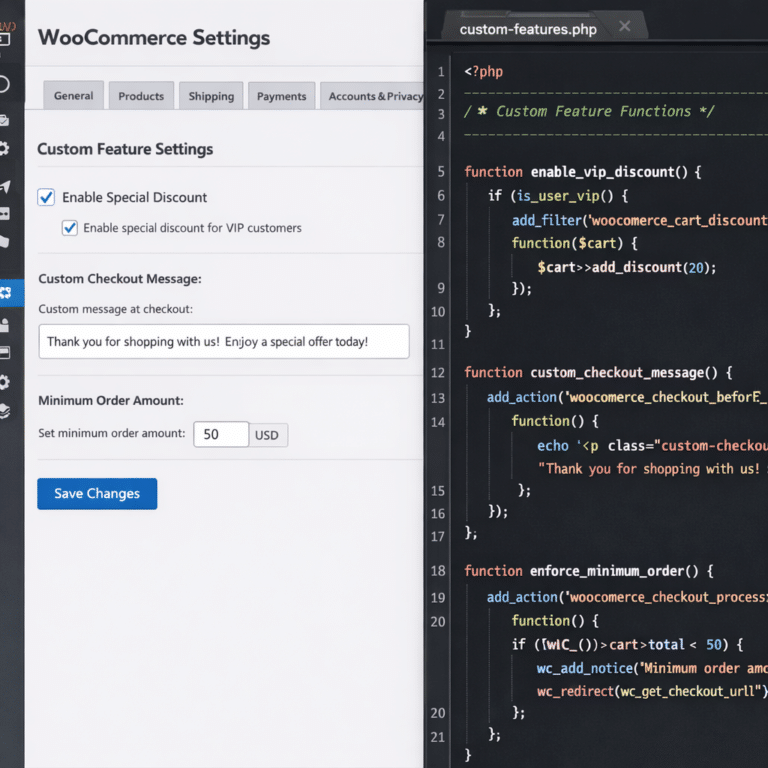Click the cart total < 50 condition line

pos(627,645)
